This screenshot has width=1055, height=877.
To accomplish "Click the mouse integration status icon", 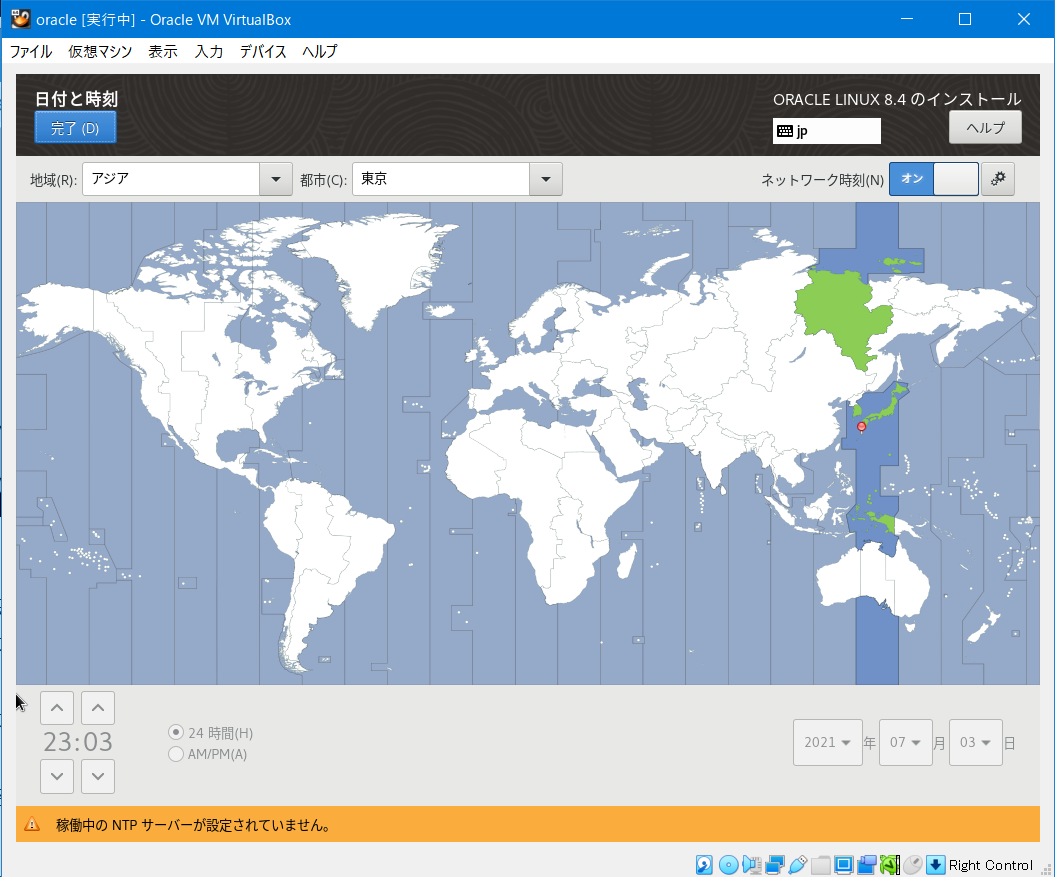I will coord(912,865).
